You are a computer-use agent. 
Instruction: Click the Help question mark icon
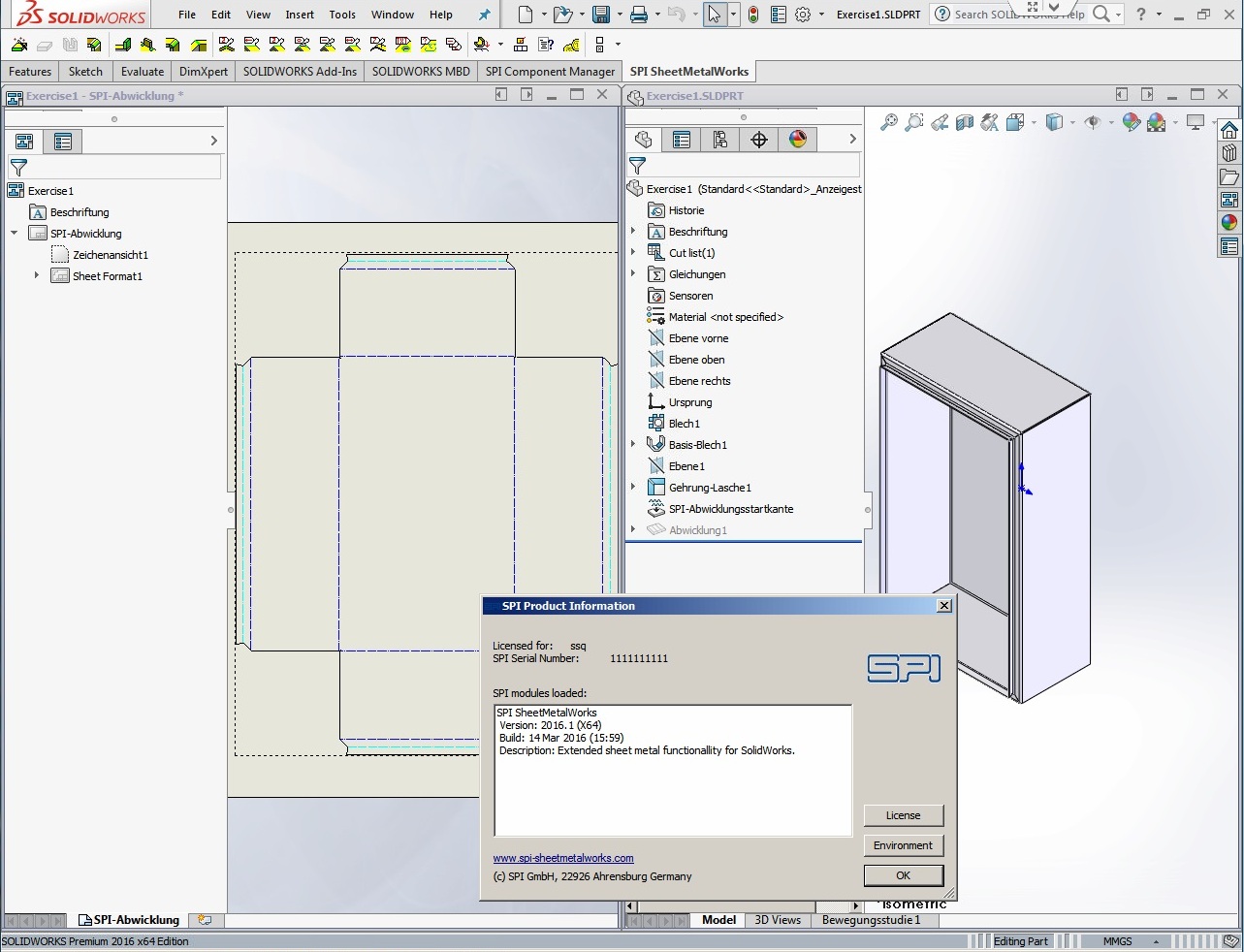click(1141, 15)
